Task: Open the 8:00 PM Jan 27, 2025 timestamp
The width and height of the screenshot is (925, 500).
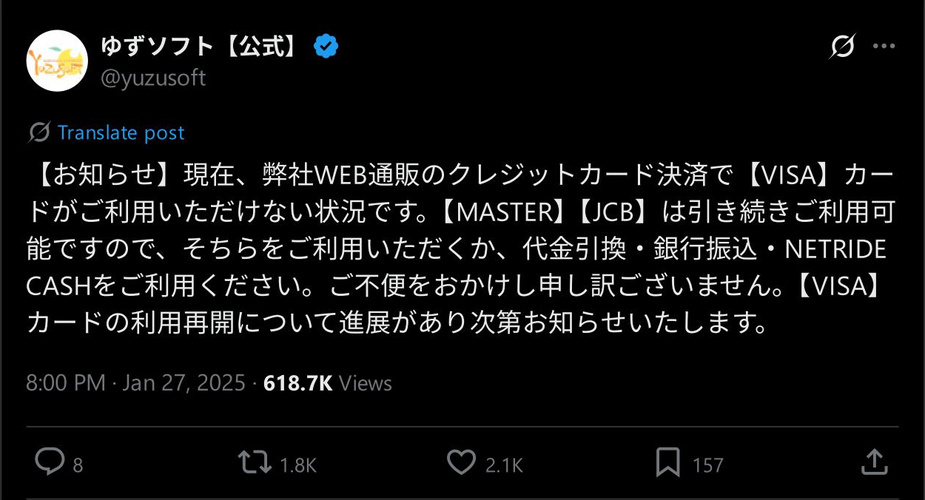Action: tap(136, 383)
